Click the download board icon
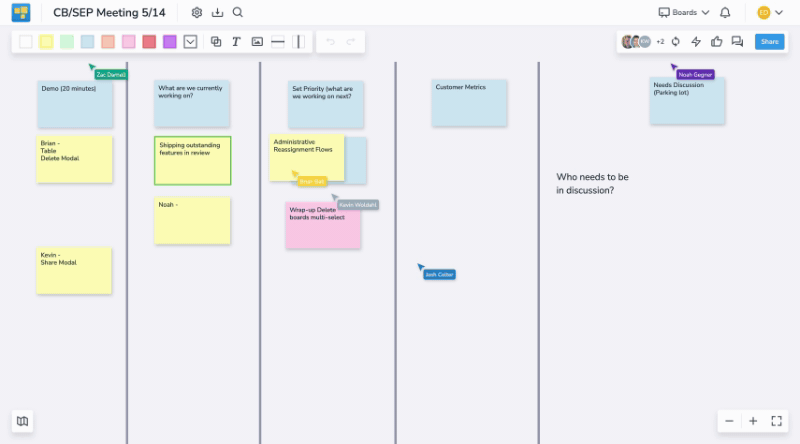 pos(217,13)
